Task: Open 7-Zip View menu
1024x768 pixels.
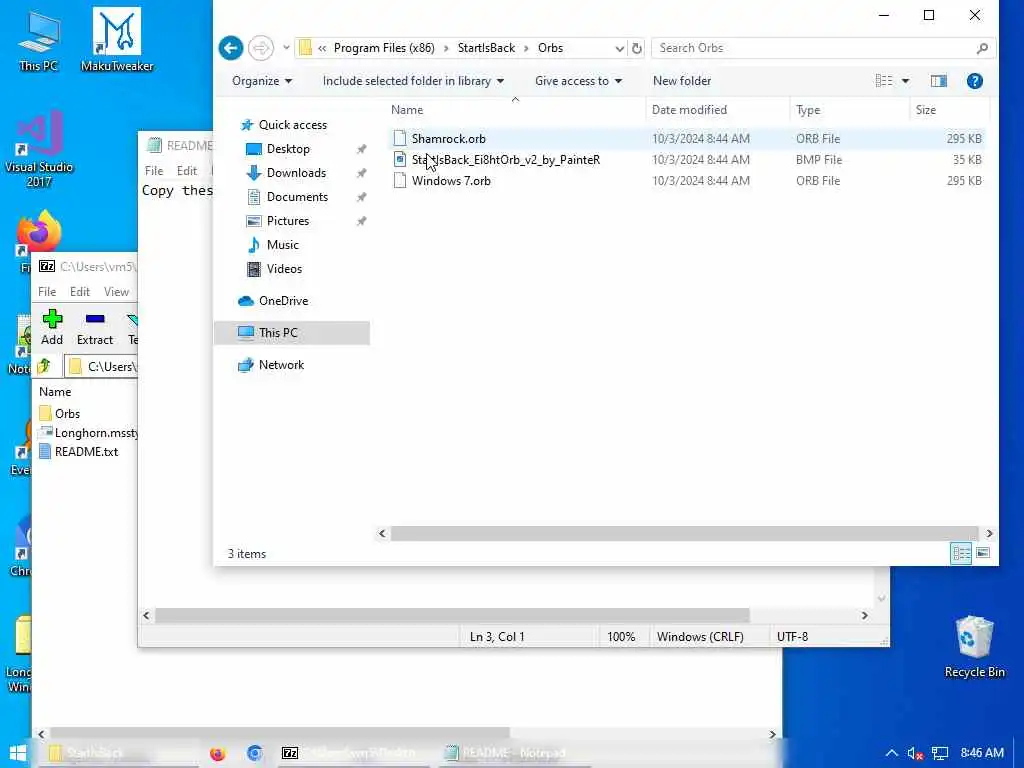Action: pyautogui.click(x=116, y=291)
